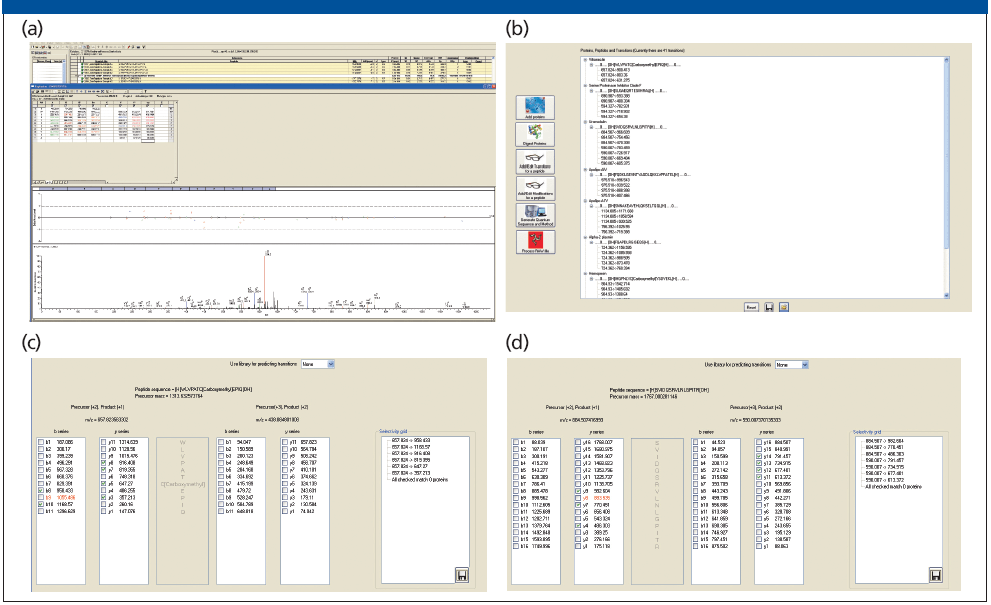Select '857.824 -> 1168.57' in panel (c) selectivity grid
The image size is (991, 605).
coord(411,447)
